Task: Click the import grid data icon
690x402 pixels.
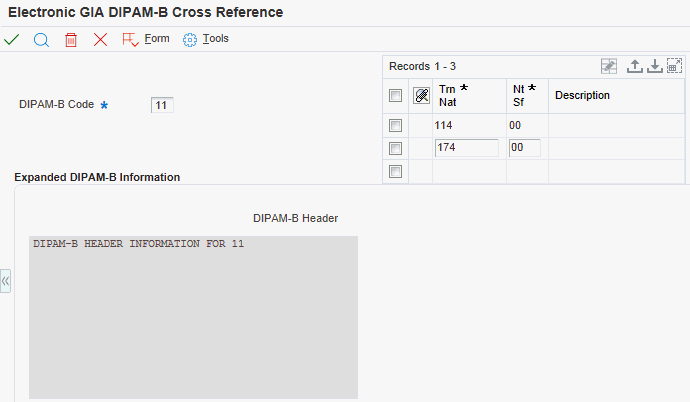Action: [x=655, y=66]
